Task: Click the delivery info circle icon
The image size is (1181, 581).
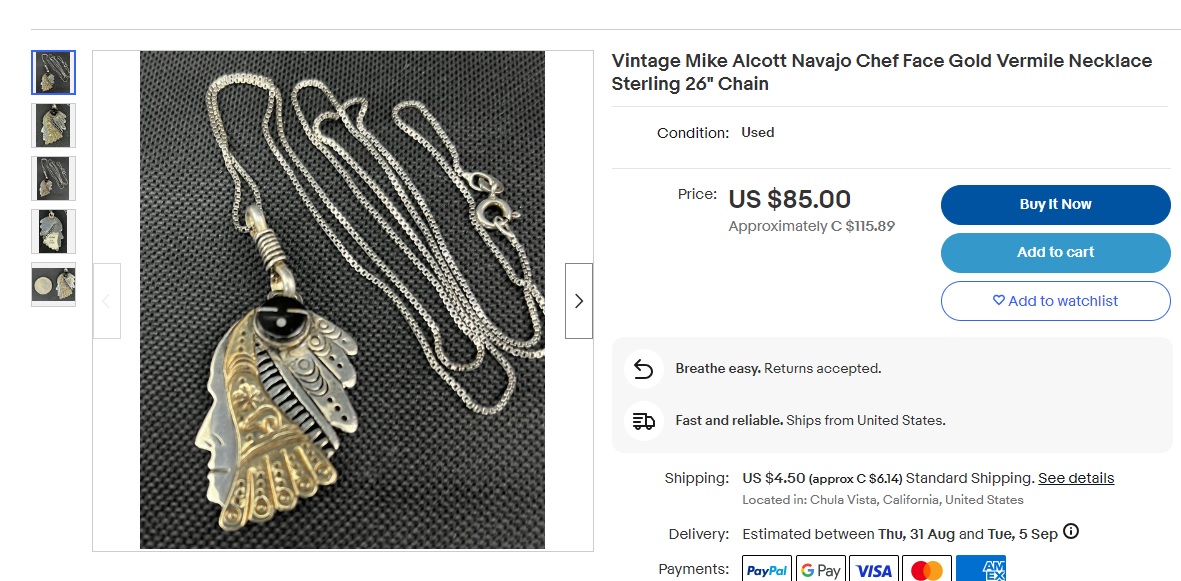Action: point(1070,532)
